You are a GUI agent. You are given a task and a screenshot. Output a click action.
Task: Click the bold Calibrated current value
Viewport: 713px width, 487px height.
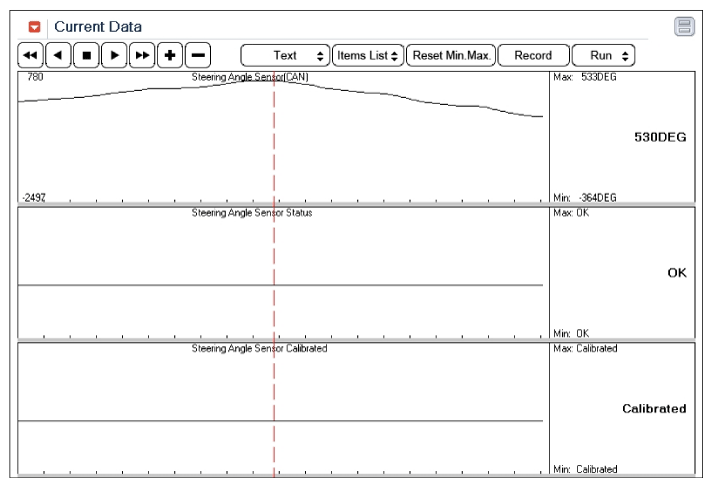tap(654, 409)
